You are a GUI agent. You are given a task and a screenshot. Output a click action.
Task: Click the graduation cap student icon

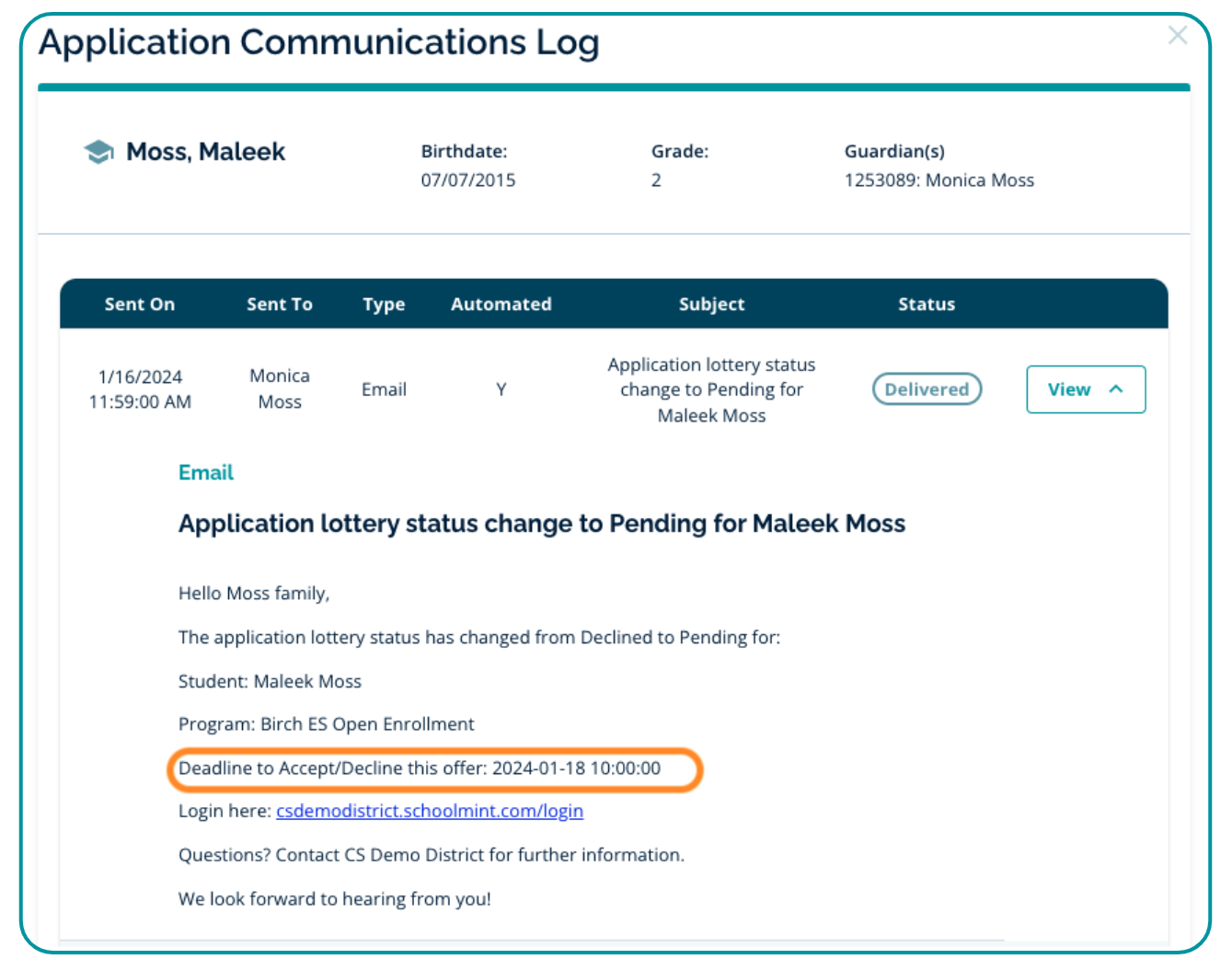point(98,152)
